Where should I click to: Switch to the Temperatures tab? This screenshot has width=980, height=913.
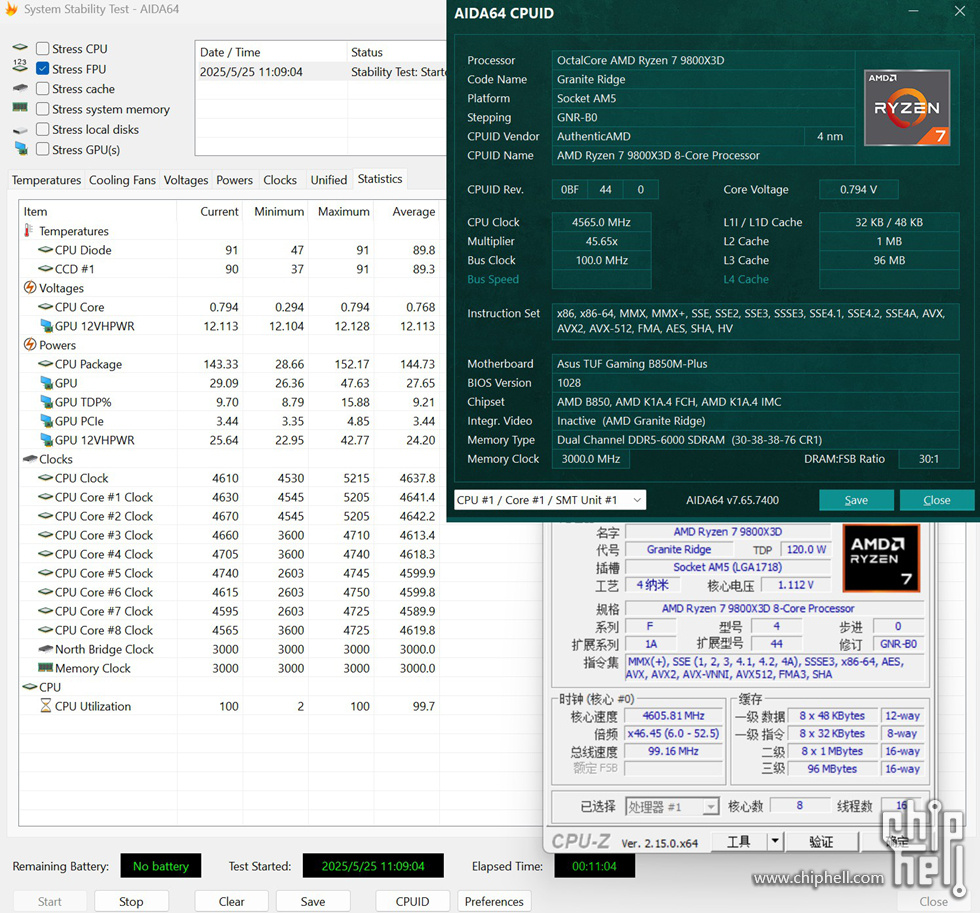tap(46, 180)
